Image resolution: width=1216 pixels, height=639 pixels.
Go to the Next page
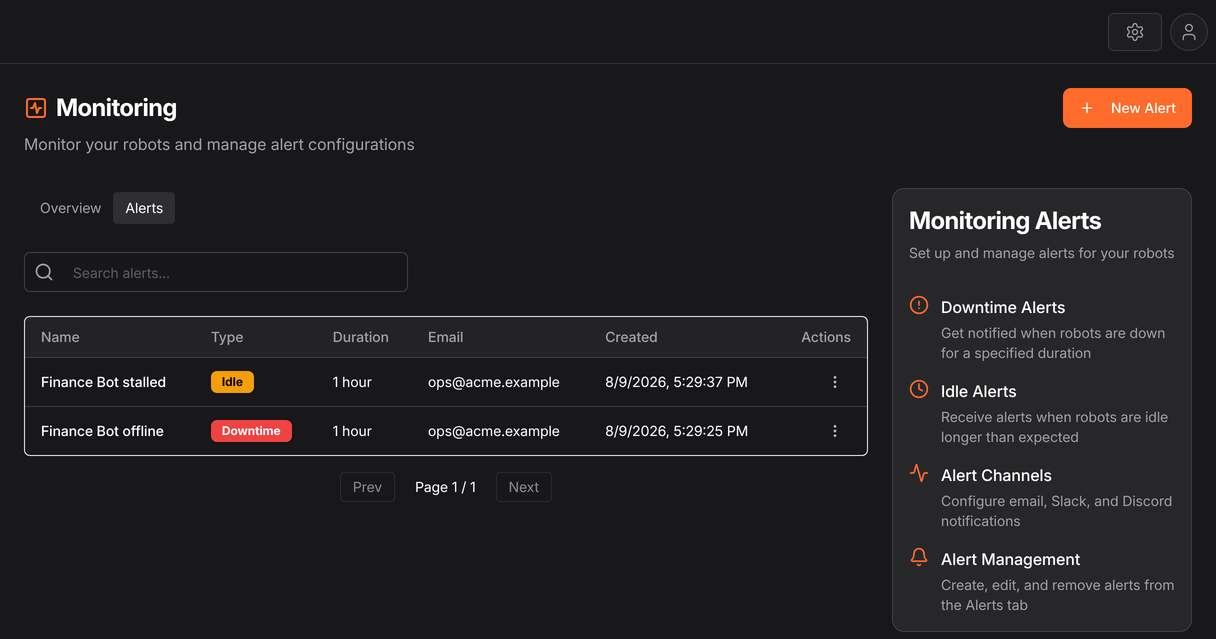coord(523,487)
